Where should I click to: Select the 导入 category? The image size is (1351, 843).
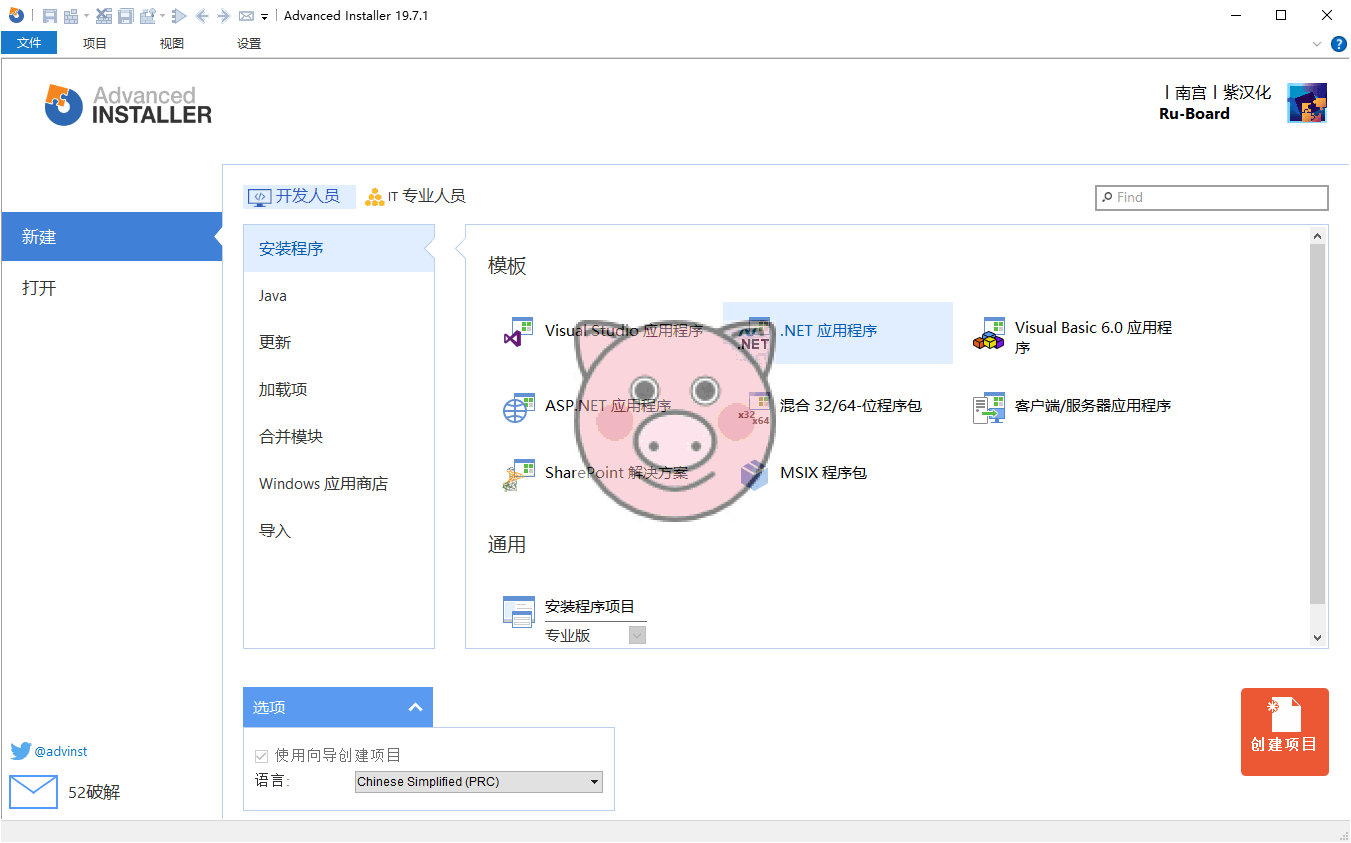click(339, 530)
